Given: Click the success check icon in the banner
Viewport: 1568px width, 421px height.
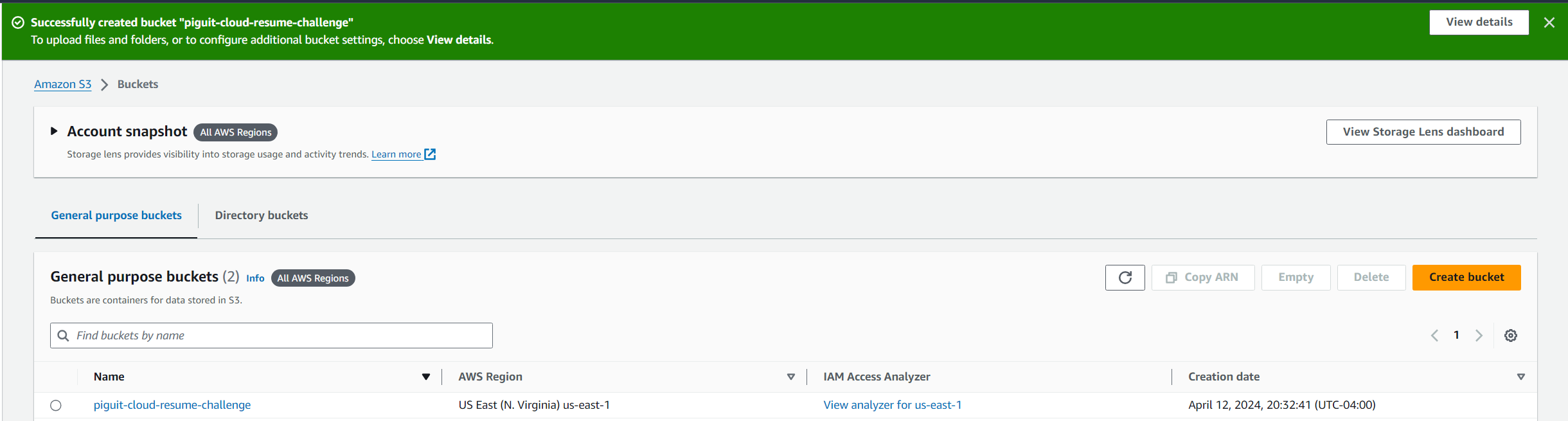Looking at the screenshot, I should point(19,22).
